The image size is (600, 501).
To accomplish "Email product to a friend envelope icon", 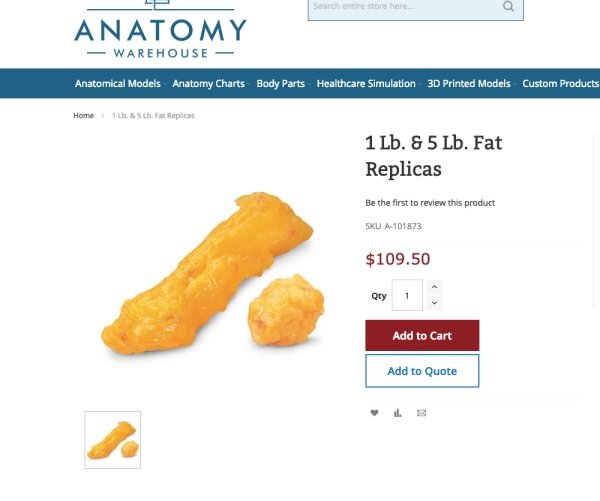I will [x=421, y=413].
